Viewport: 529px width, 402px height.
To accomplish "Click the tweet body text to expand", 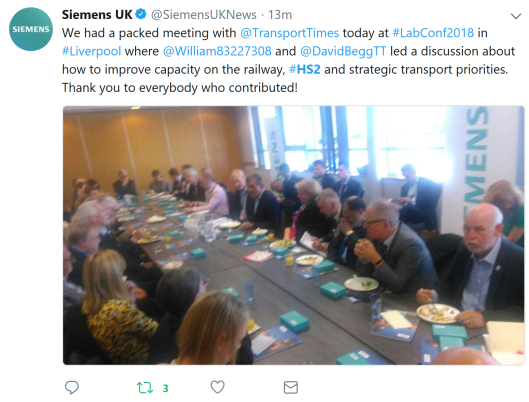I will 288,60.
